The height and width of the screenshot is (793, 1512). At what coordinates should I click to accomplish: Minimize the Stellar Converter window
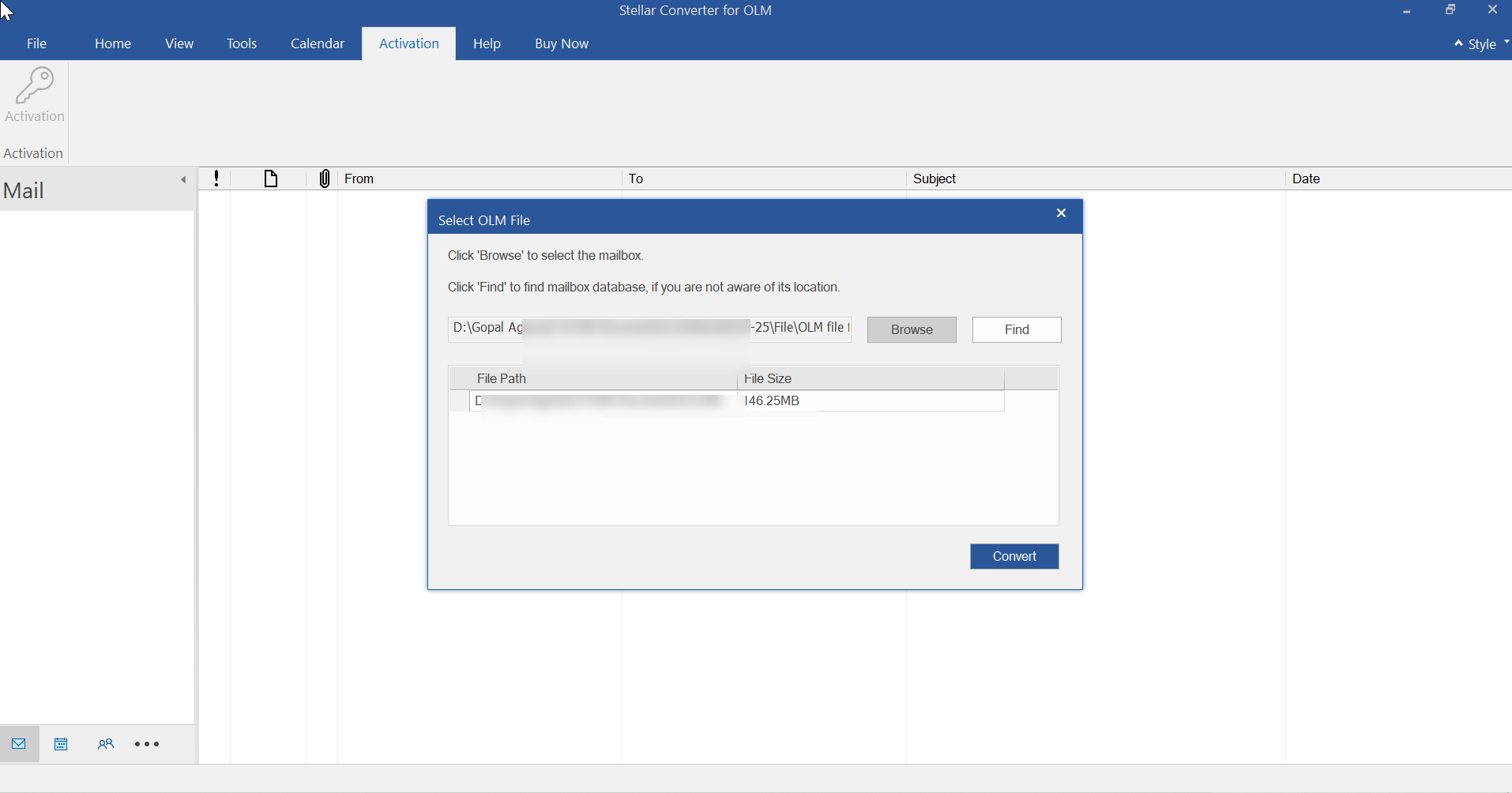[x=1407, y=10]
